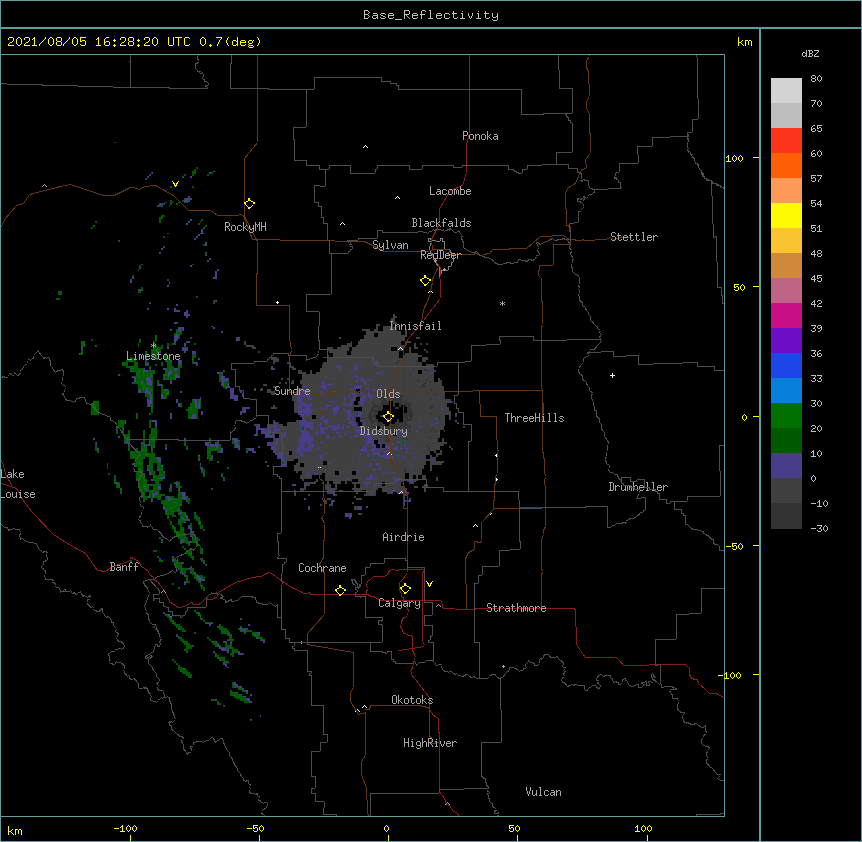Click the slate 10-0 dBZ legend band
Image resolution: width=862 pixels, height=842 pixels.
786,466
